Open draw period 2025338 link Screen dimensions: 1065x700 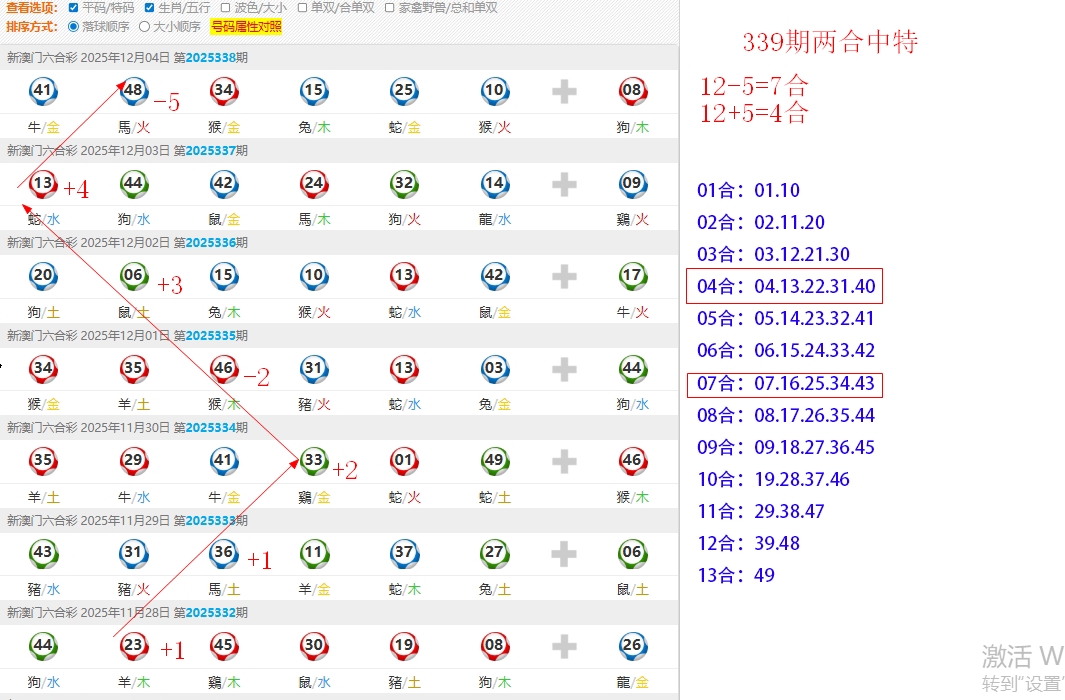(x=210, y=58)
